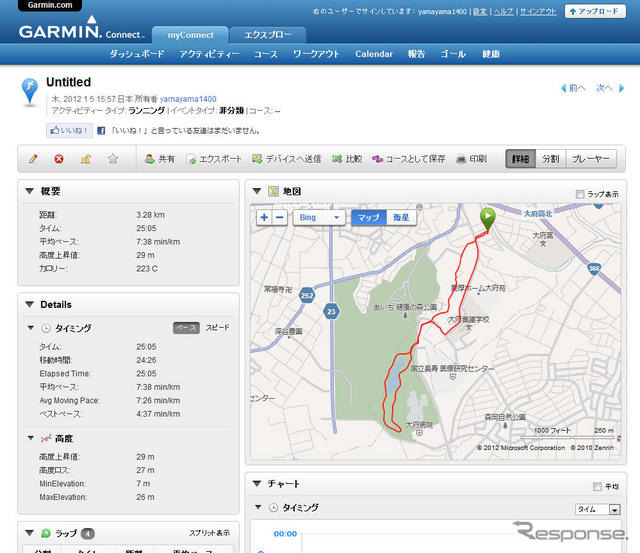
Task: Open yamayama1400 owner profile link
Action: pyautogui.click(x=188, y=99)
